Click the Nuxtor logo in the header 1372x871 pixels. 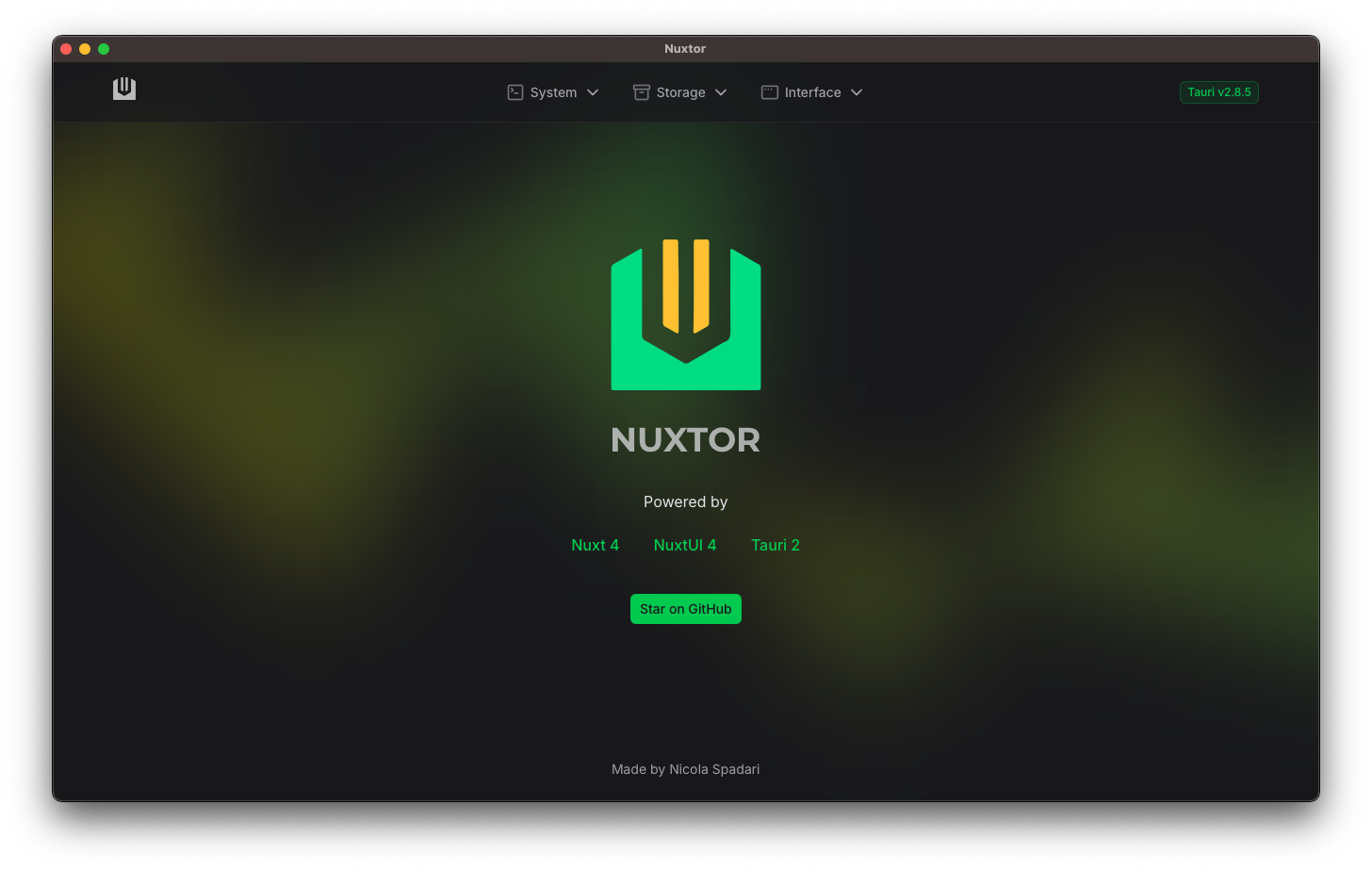click(124, 89)
